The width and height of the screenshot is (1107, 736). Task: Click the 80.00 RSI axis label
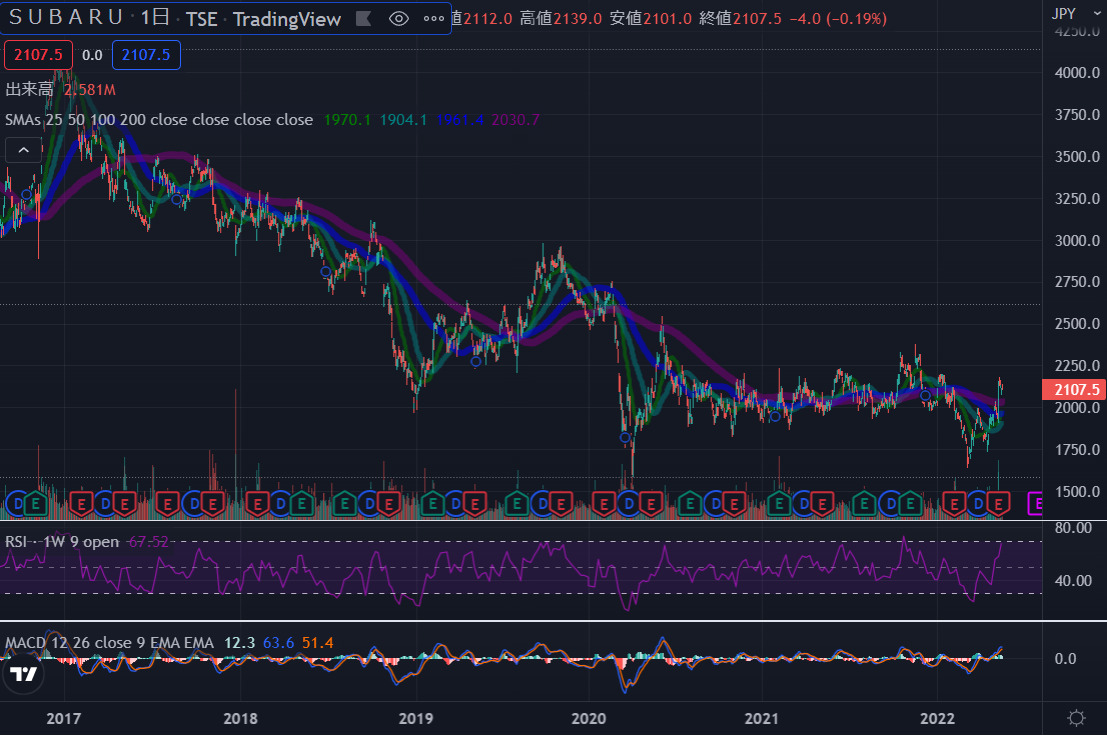(x=1073, y=528)
